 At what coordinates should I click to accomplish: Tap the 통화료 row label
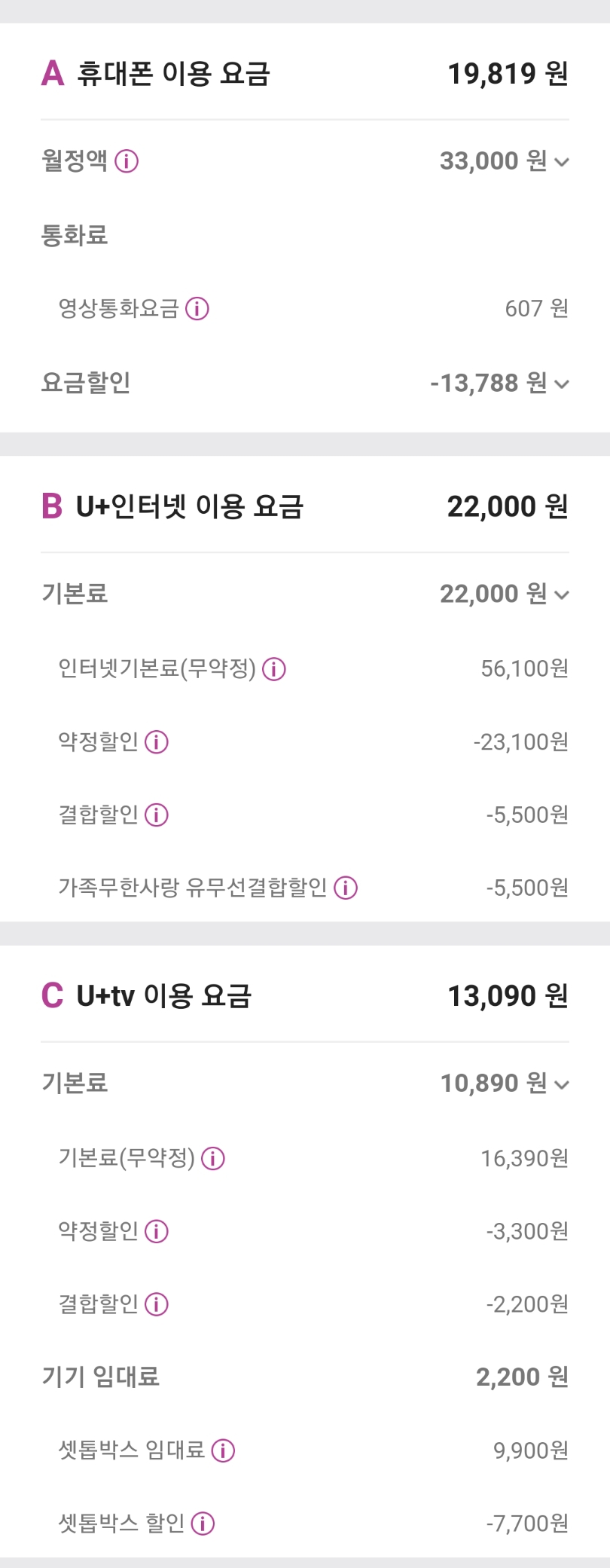(x=75, y=235)
